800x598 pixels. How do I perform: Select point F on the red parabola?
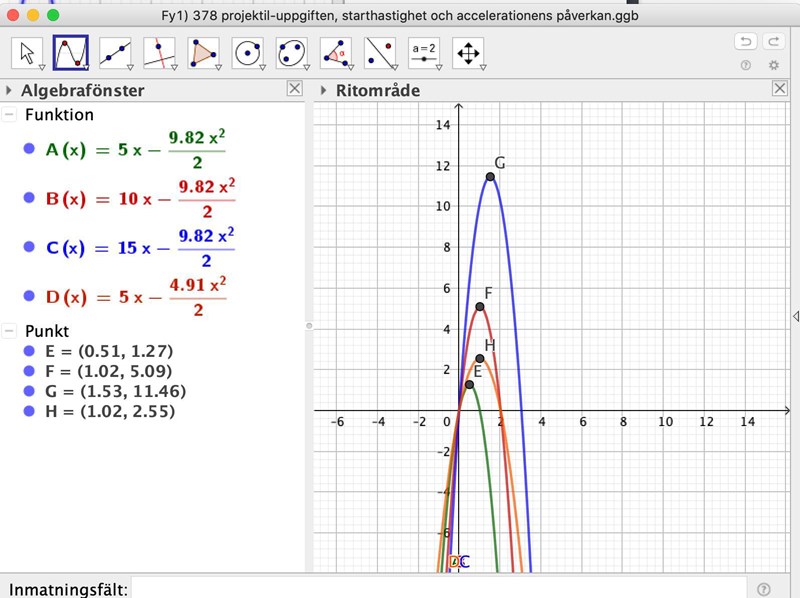[480, 307]
